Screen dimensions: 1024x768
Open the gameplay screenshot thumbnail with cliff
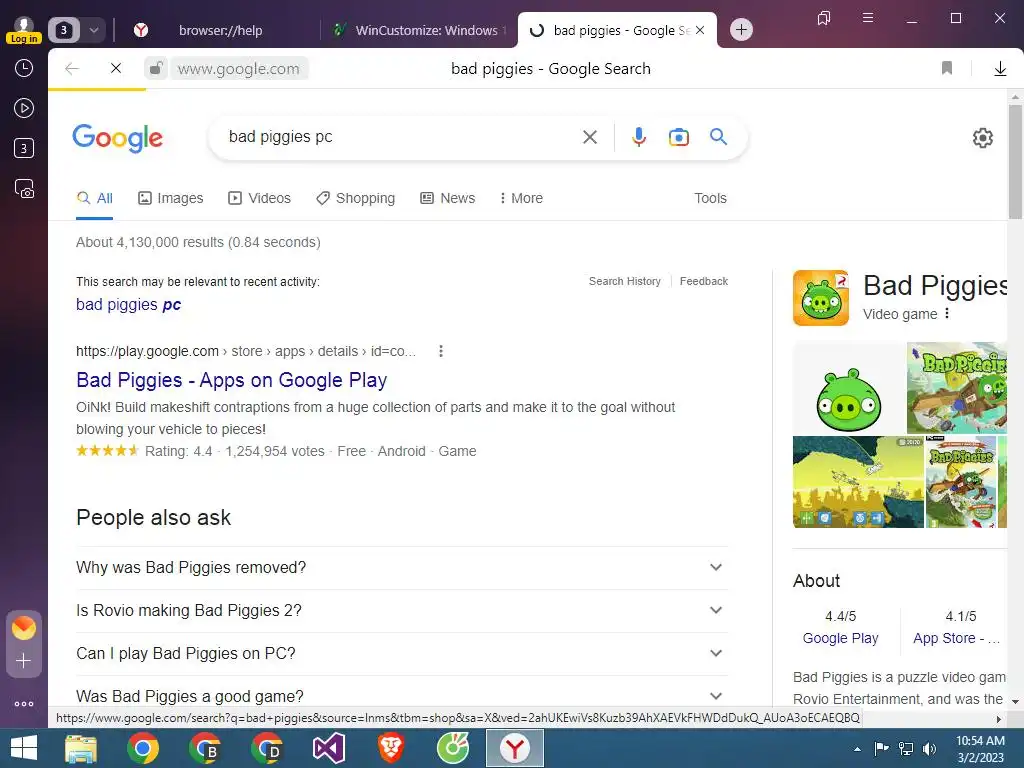pyautogui.click(x=858, y=482)
